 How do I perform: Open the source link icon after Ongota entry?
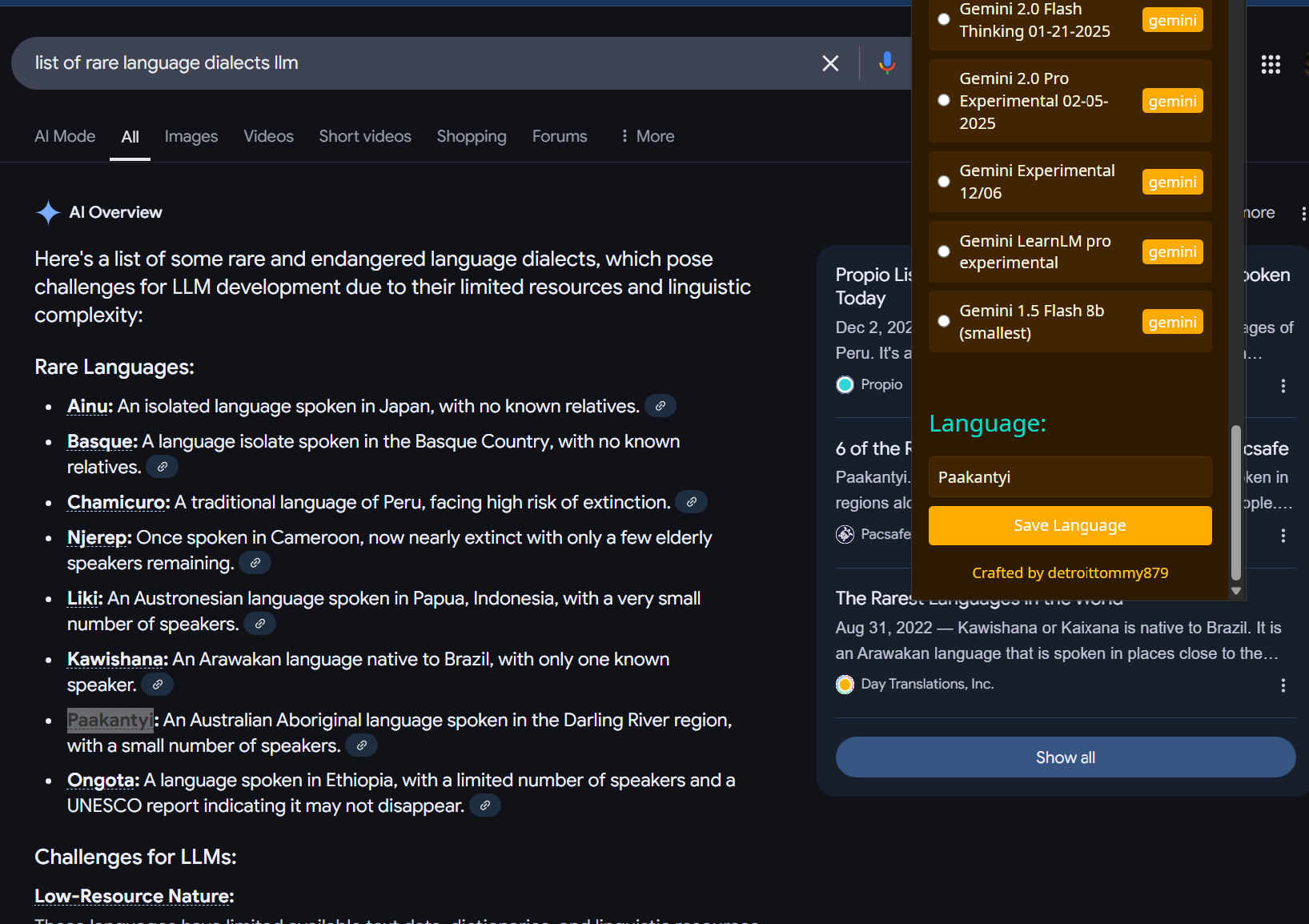pos(485,805)
